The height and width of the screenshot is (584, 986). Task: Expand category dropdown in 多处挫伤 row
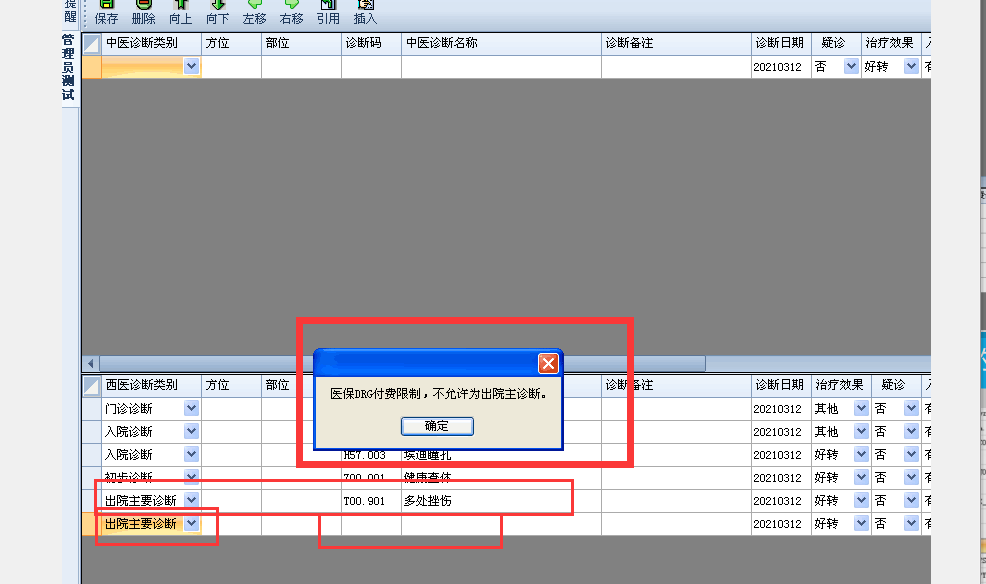(192, 500)
